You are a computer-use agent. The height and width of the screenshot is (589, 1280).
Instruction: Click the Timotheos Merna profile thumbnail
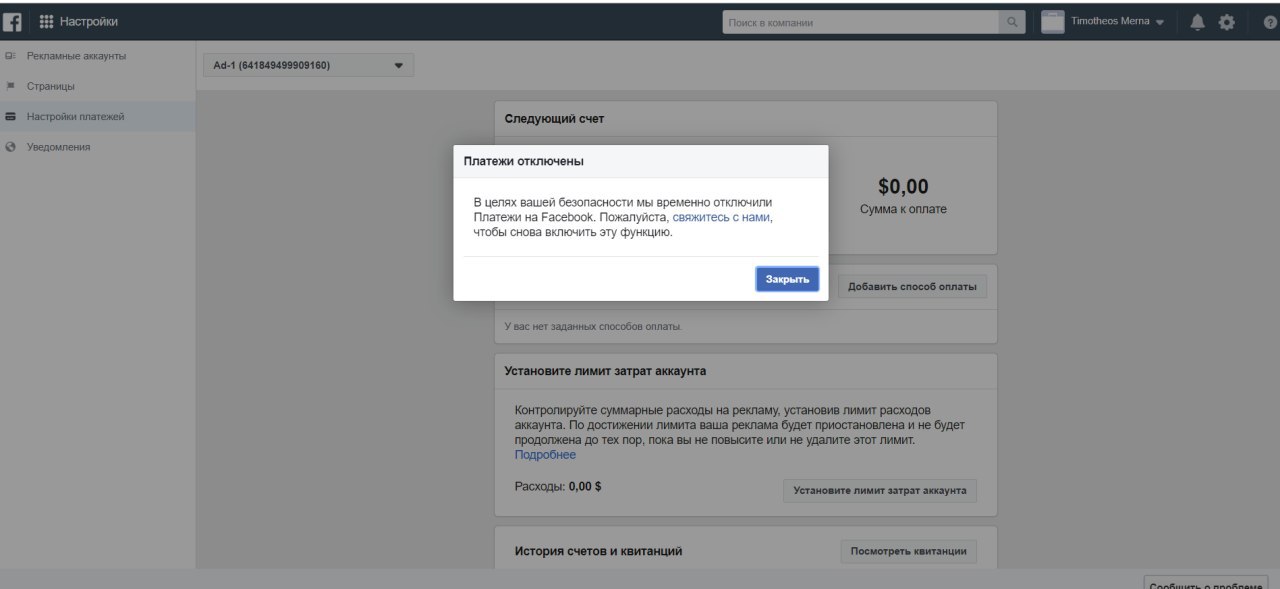tap(1052, 22)
